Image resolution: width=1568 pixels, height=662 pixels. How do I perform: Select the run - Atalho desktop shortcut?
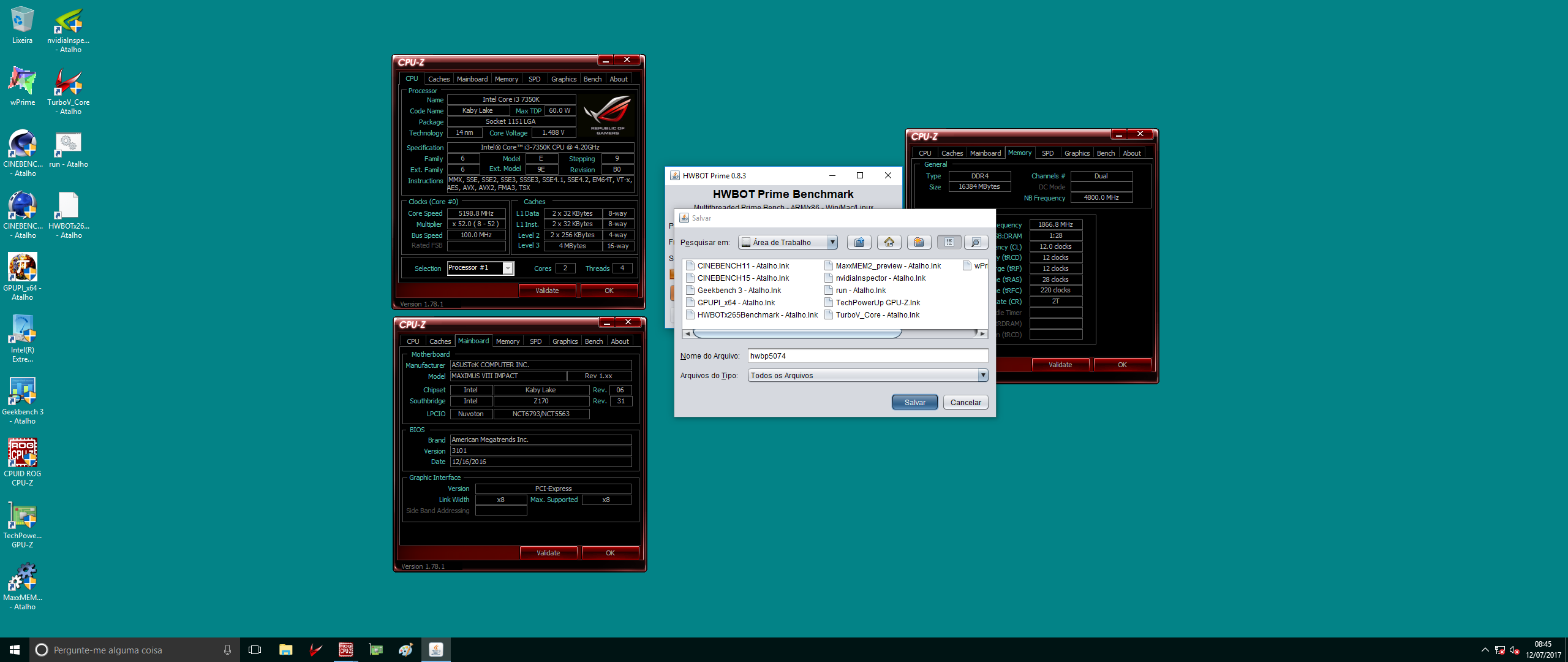point(69,149)
